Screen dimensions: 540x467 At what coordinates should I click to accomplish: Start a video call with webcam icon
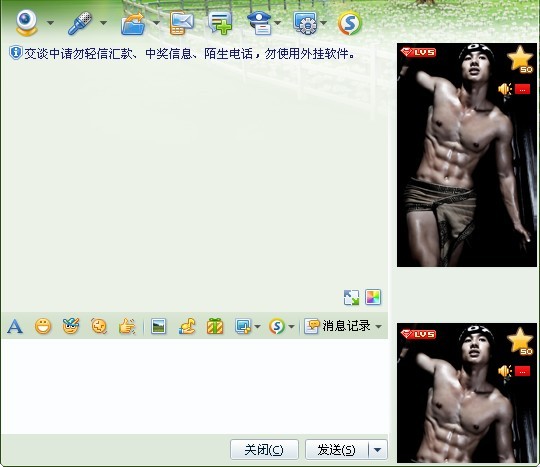click(27, 23)
